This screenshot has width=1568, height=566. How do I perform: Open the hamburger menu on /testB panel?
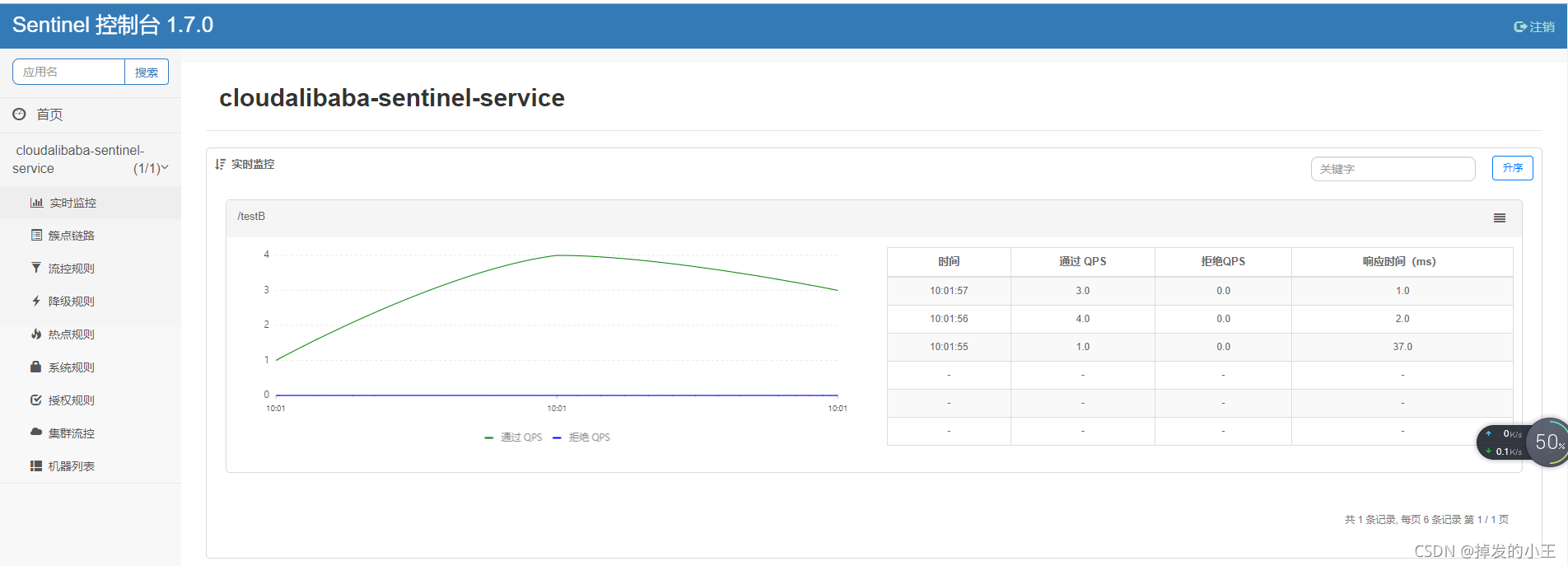(1500, 218)
